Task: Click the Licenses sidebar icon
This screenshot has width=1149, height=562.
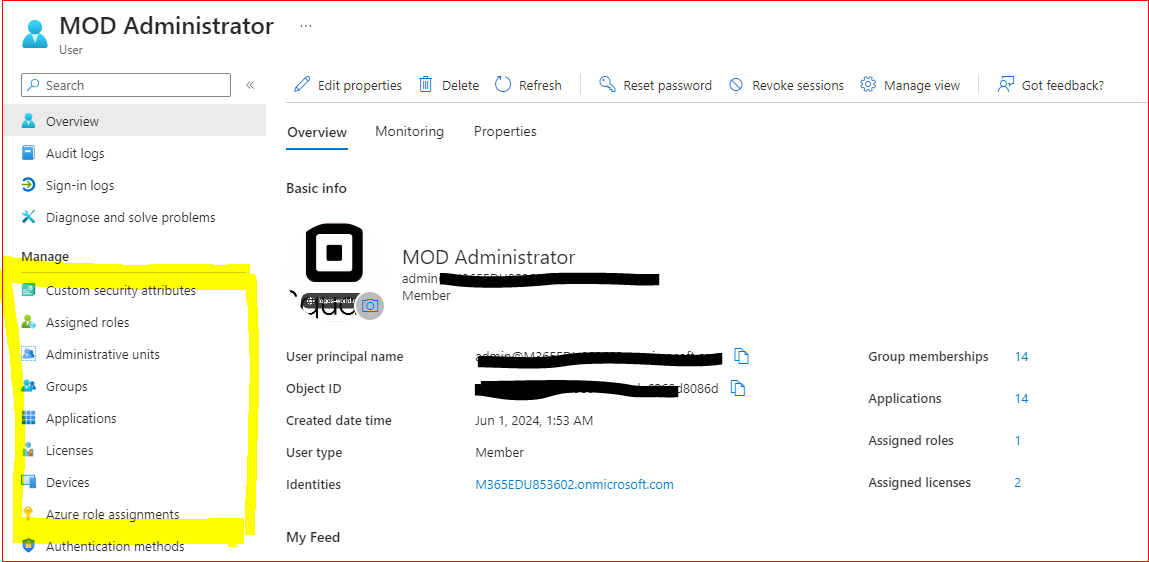Action: coord(29,451)
